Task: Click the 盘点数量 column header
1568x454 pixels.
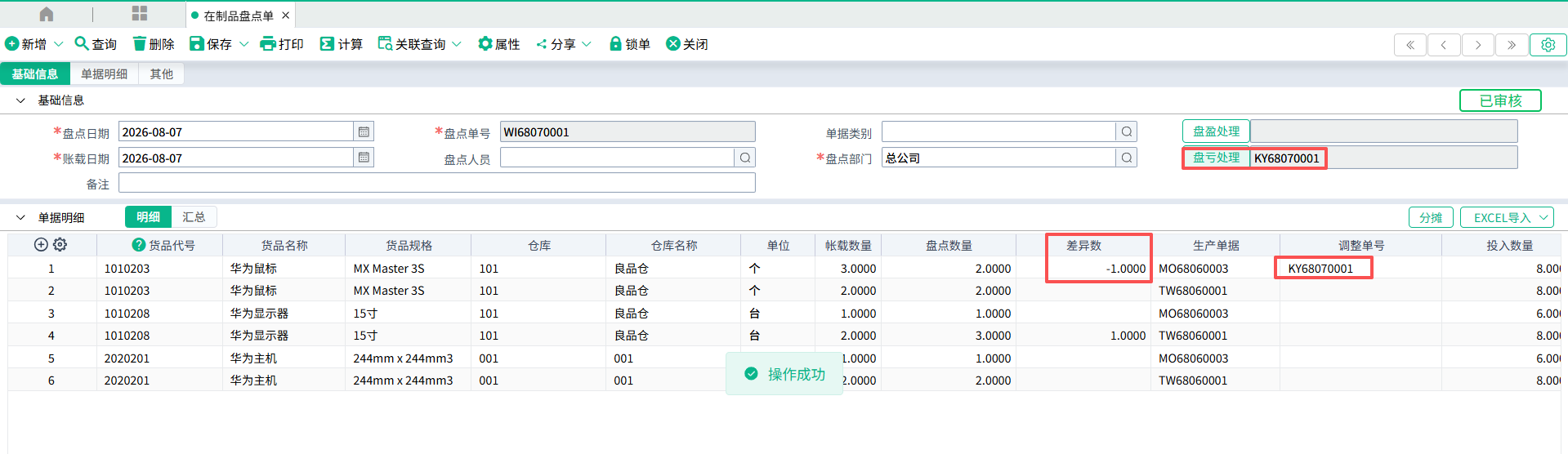Action: pos(949,245)
